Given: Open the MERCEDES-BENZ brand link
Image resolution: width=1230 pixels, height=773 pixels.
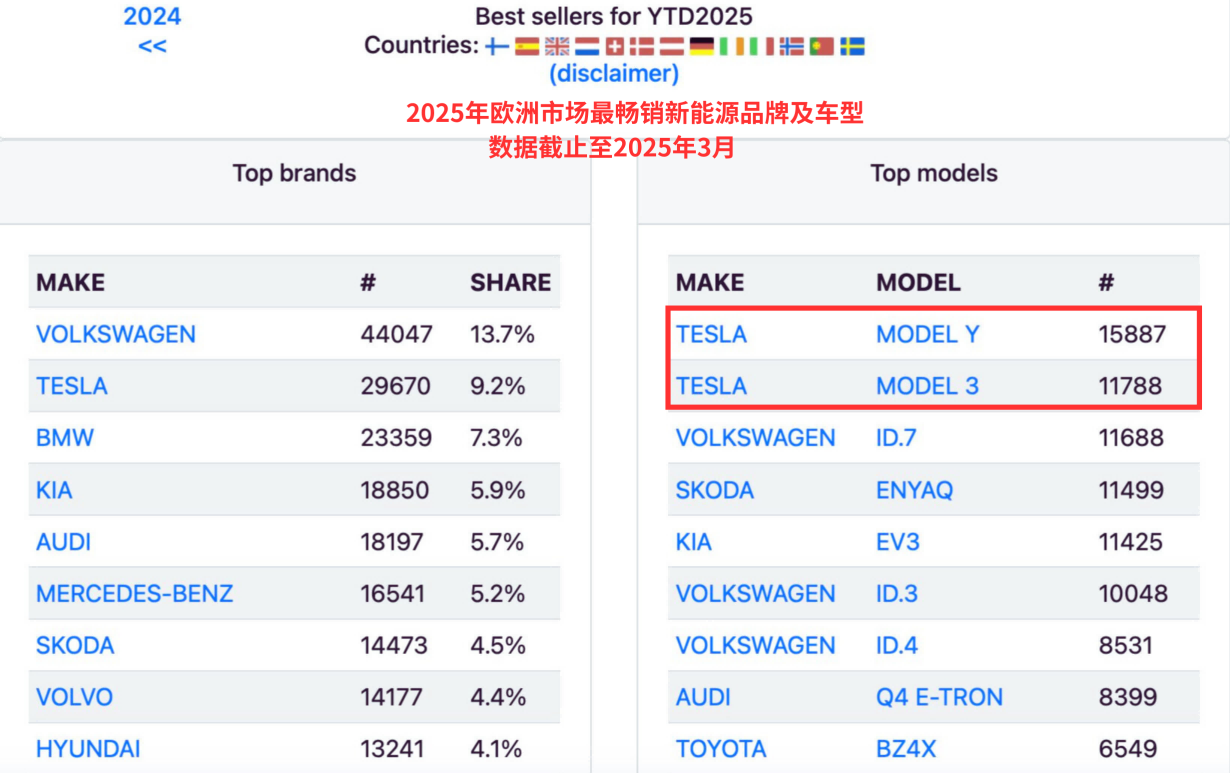Looking at the screenshot, I should pos(135,594).
